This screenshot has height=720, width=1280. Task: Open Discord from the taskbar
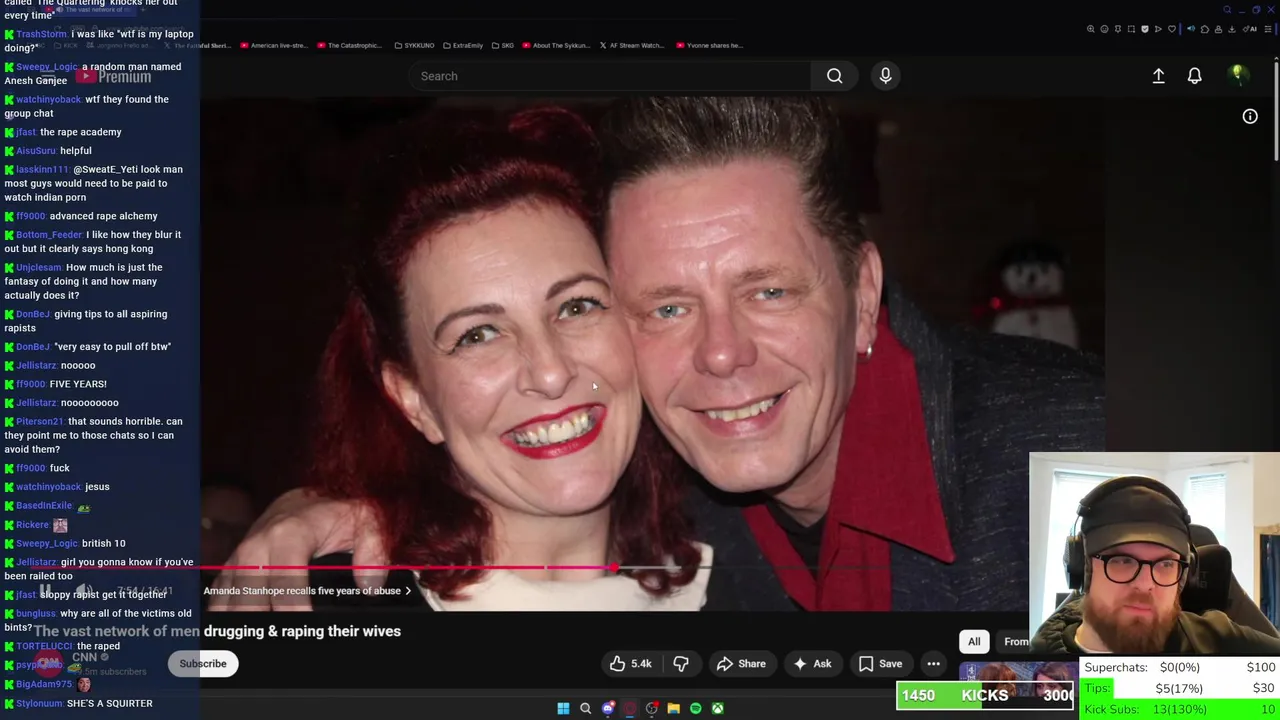tap(608, 708)
